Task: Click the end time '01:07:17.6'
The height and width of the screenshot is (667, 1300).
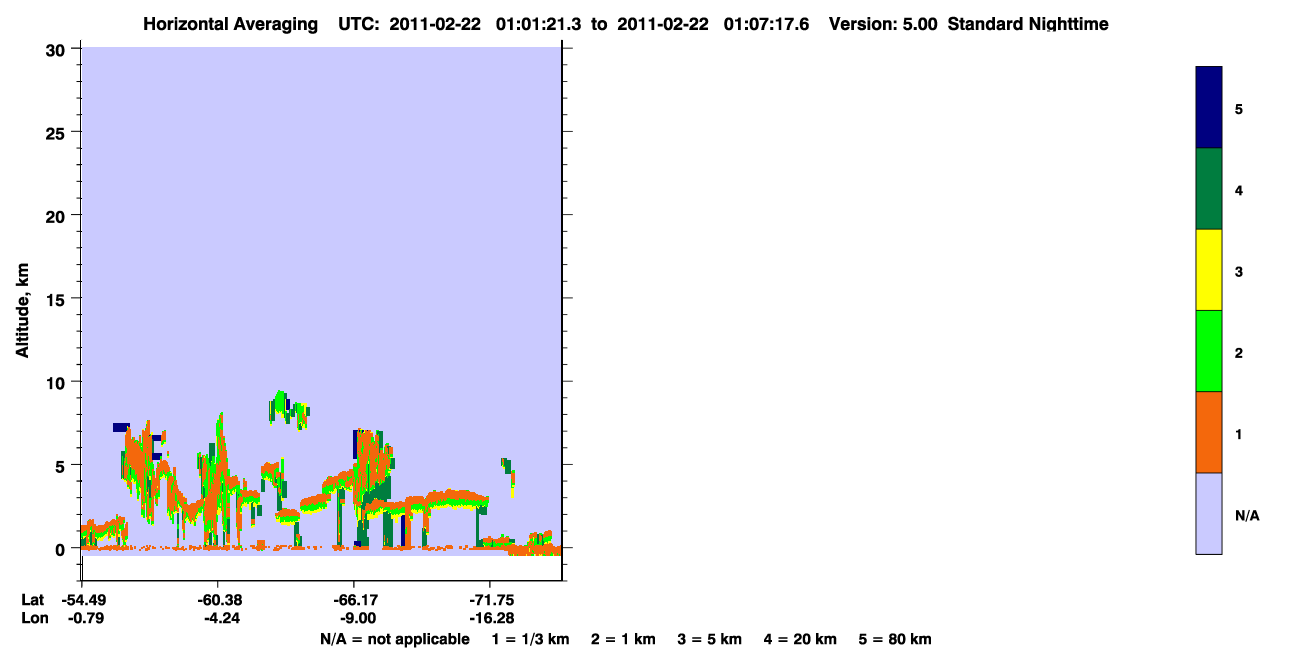Action: coord(767,24)
